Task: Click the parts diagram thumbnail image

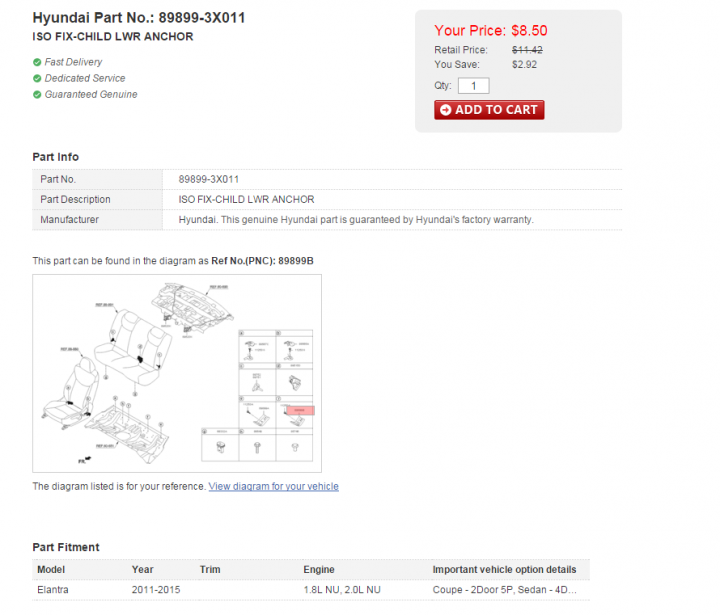Action: click(177, 373)
